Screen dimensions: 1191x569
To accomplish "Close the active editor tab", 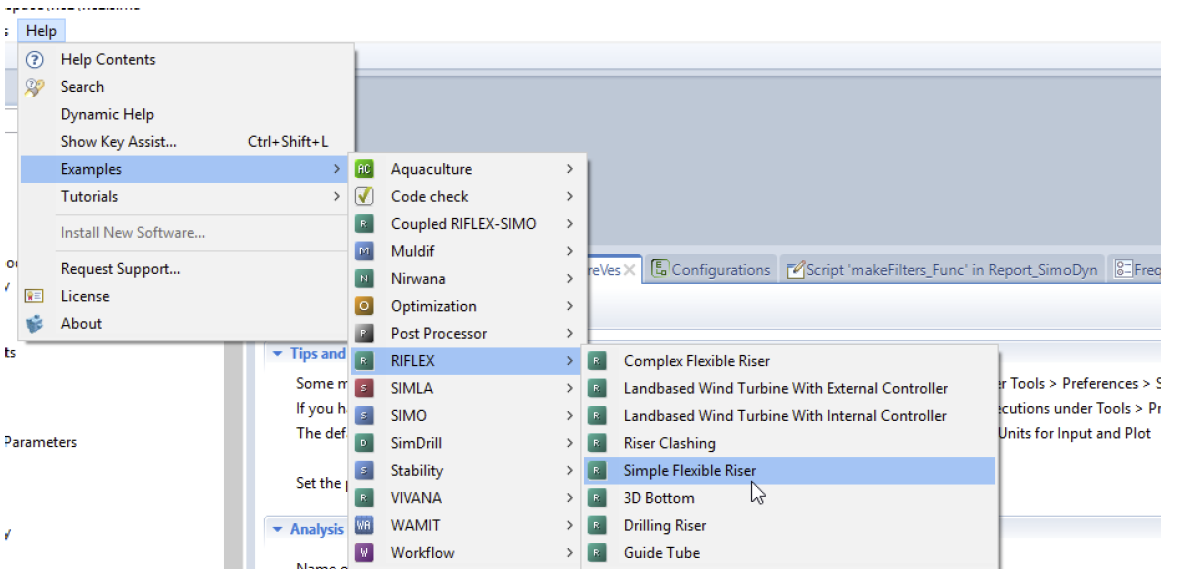I will [x=630, y=270].
